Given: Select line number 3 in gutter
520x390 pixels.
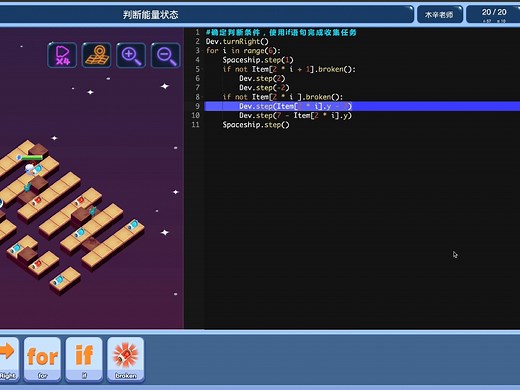Looking at the screenshot, I should 197,51.
